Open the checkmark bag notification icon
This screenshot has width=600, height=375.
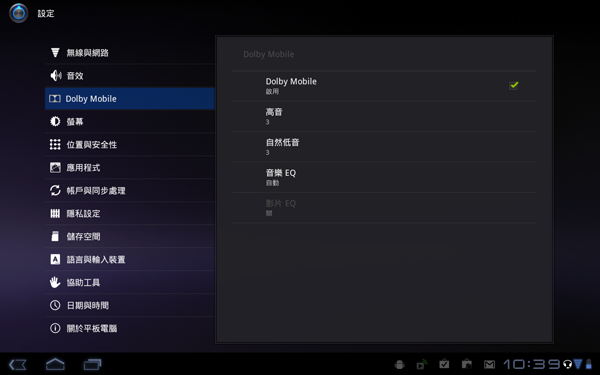point(444,364)
